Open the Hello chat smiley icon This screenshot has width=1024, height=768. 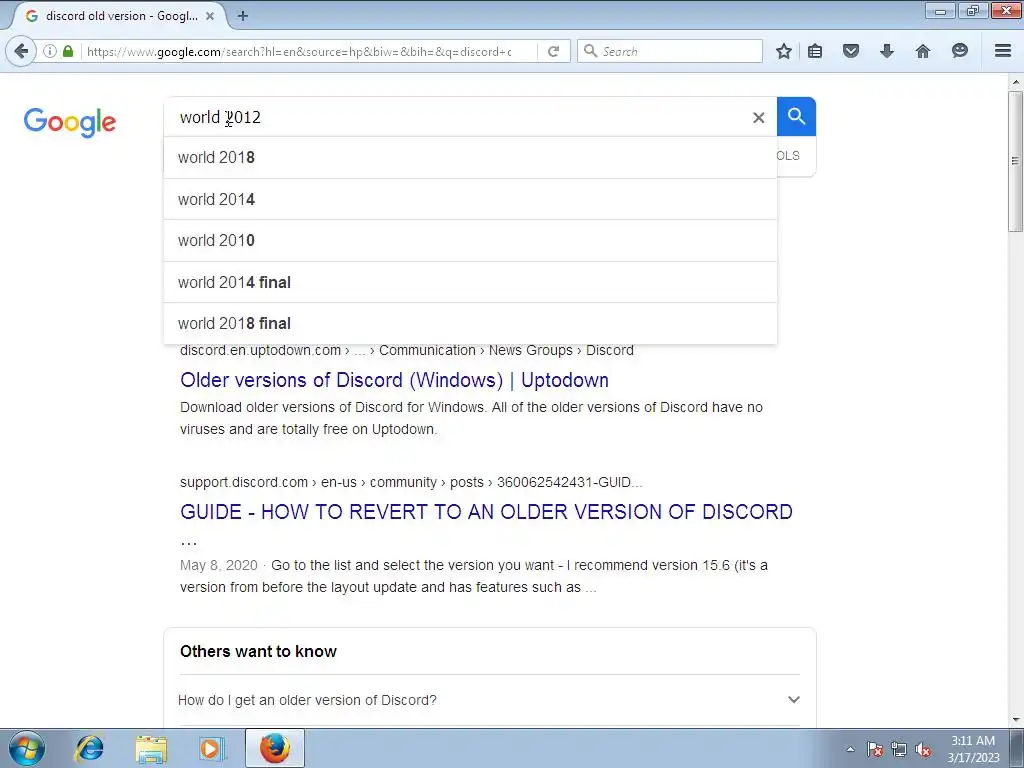coord(959,51)
